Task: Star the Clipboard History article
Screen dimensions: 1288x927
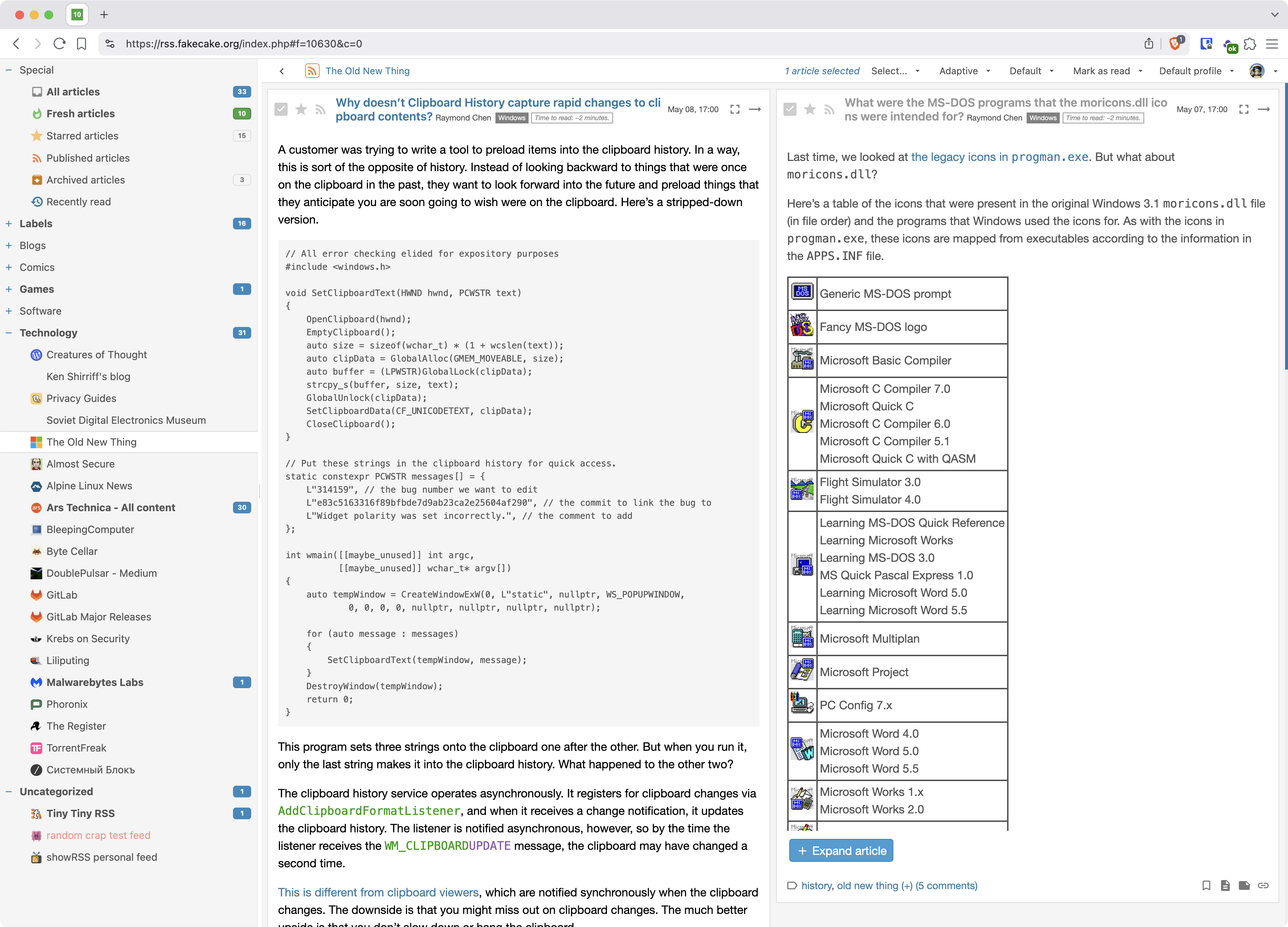Action: coord(301,109)
